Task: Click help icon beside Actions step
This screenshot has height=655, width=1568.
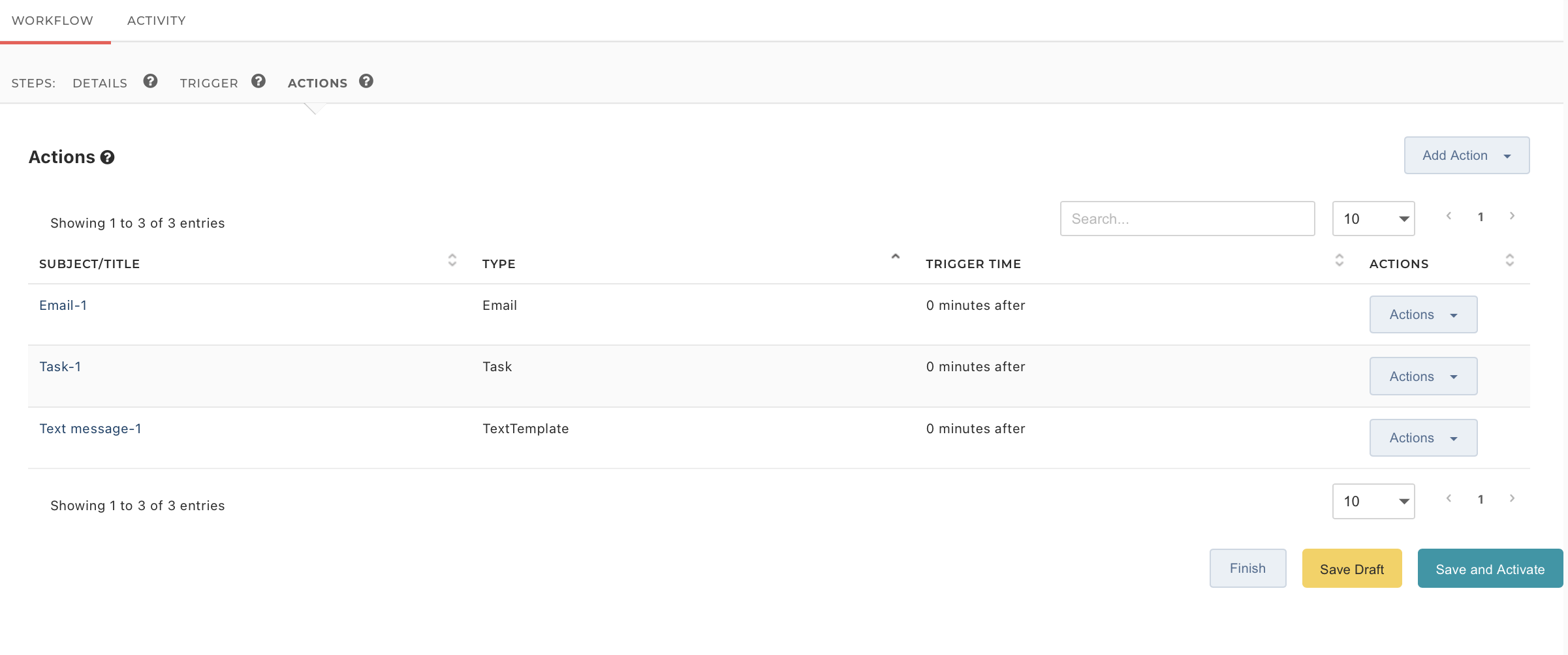Action: pyautogui.click(x=366, y=82)
